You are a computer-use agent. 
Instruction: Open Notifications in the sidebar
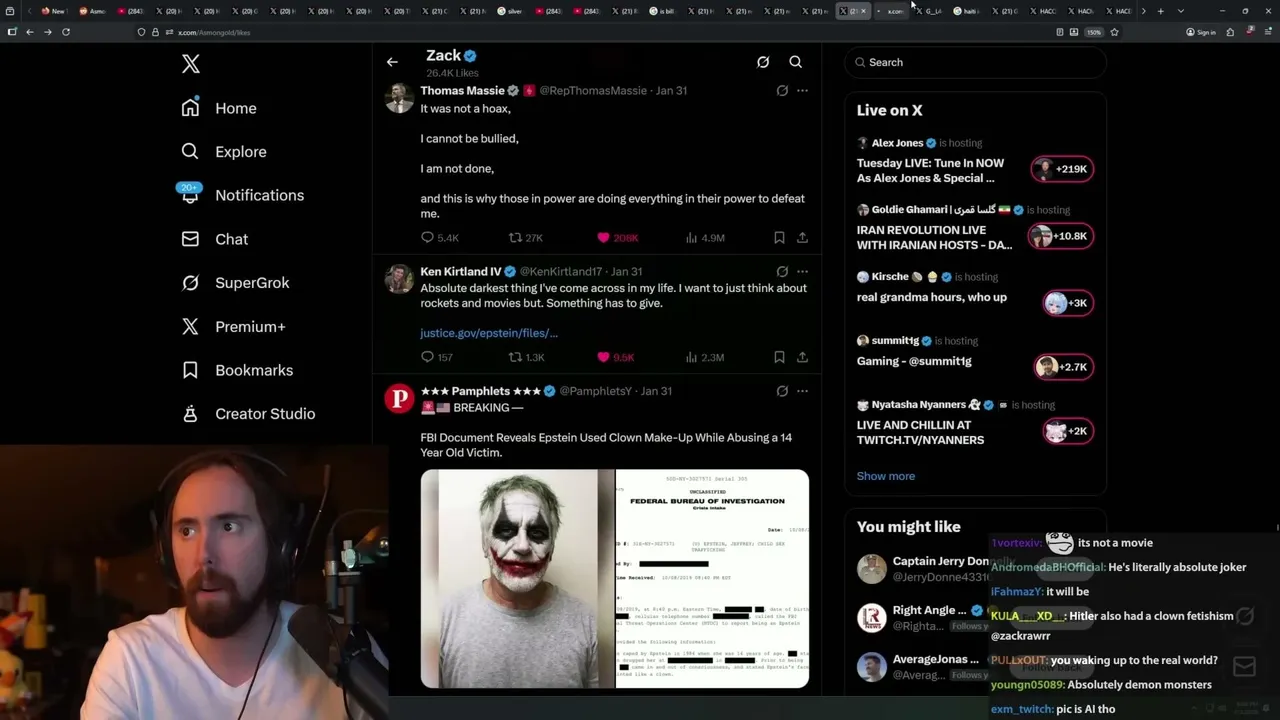[x=243, y=195]
